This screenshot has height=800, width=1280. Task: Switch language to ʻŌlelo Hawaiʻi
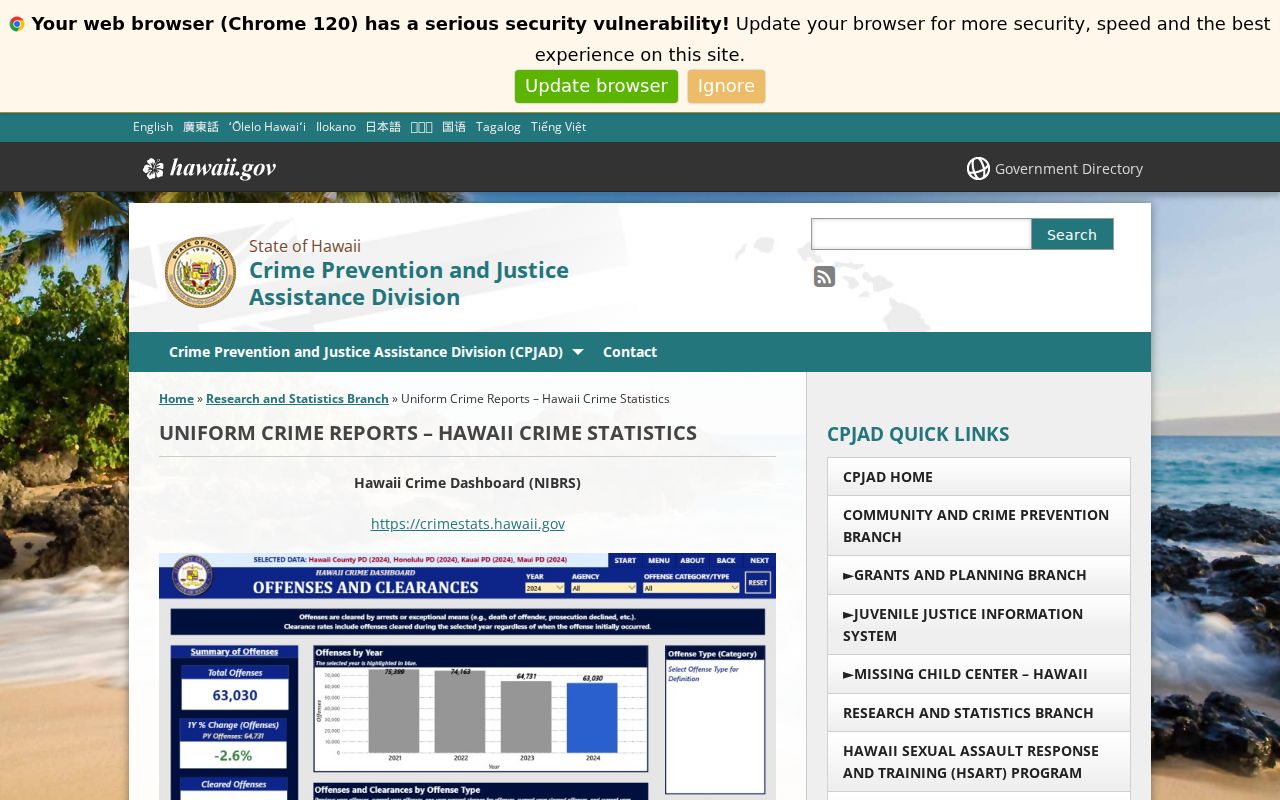point(267,127)
